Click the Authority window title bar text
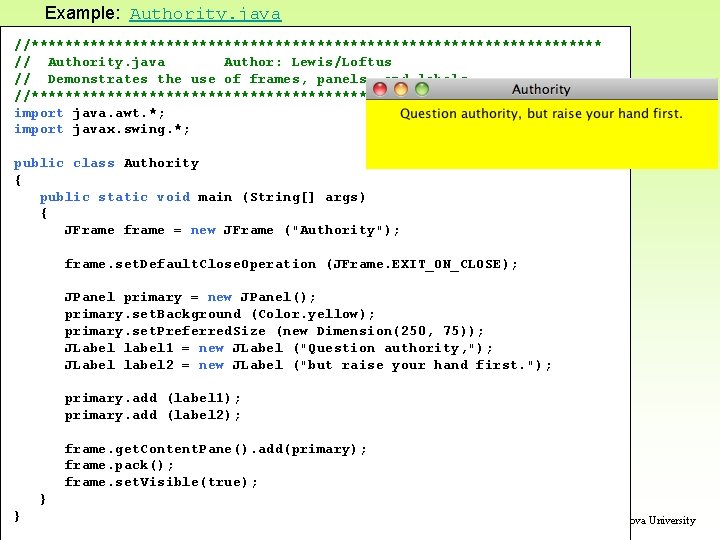 [541, 90]
